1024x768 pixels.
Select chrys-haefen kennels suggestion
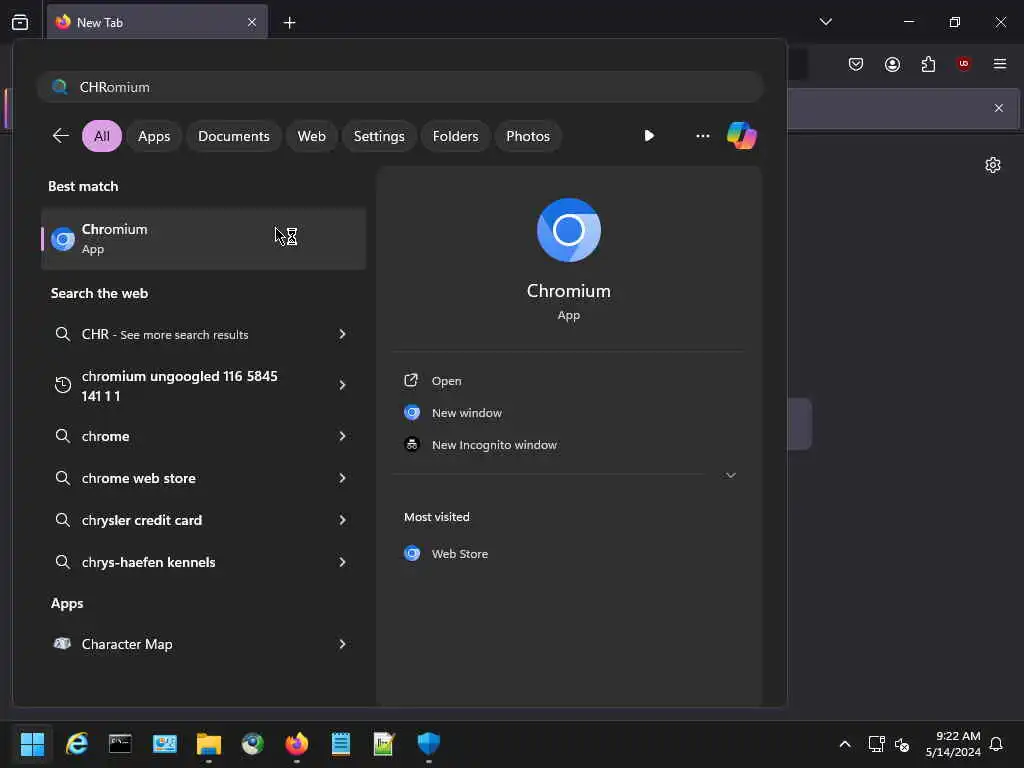pyautogui.click(x=148, y=562)
